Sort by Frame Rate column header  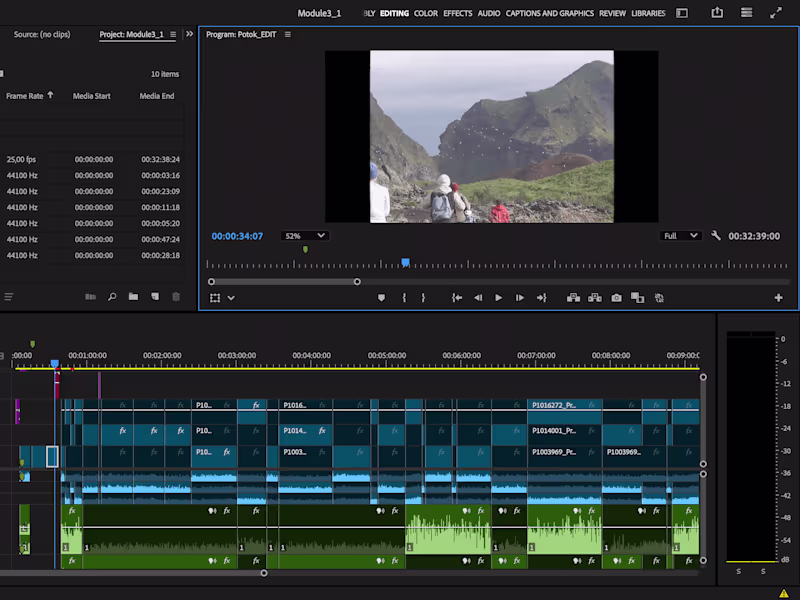[27, 96]
